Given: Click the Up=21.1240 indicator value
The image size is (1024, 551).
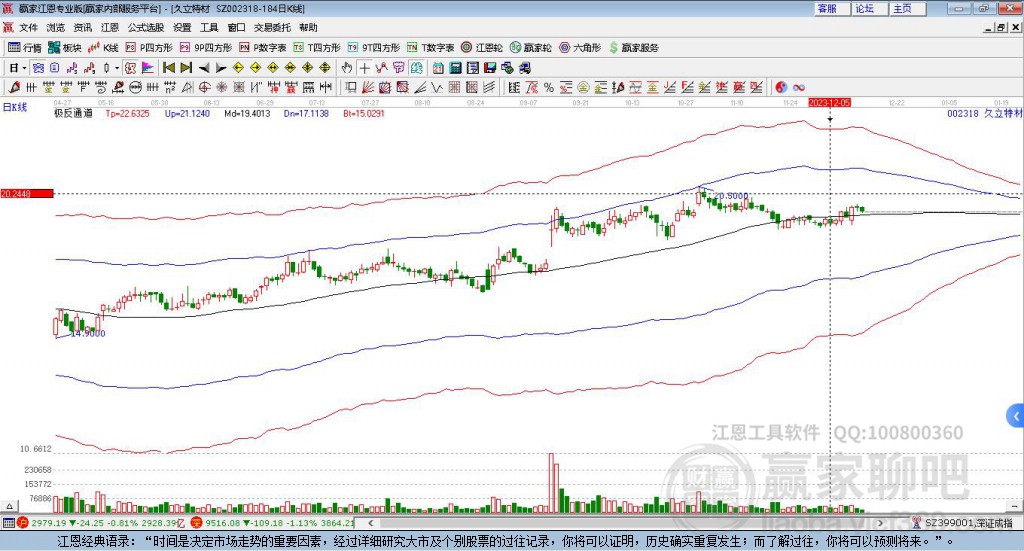Looking at the screenshot, I should click(x=187, y=113).
